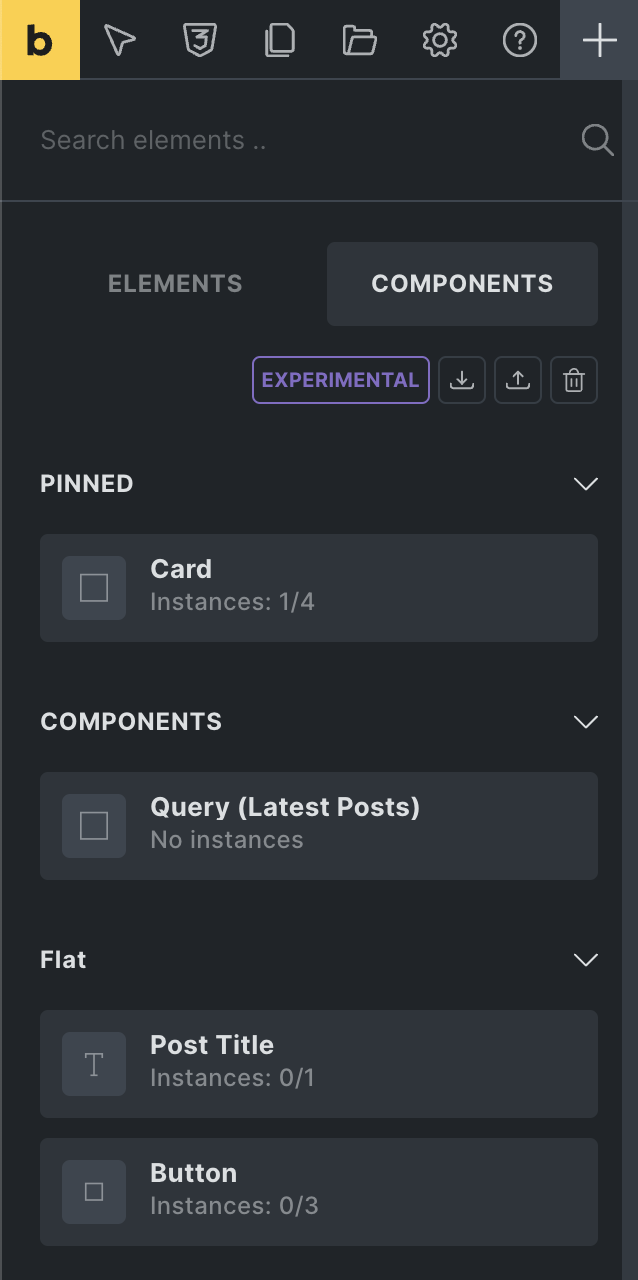Click the EXPERIMENTAL badge button

pos(340,380)
